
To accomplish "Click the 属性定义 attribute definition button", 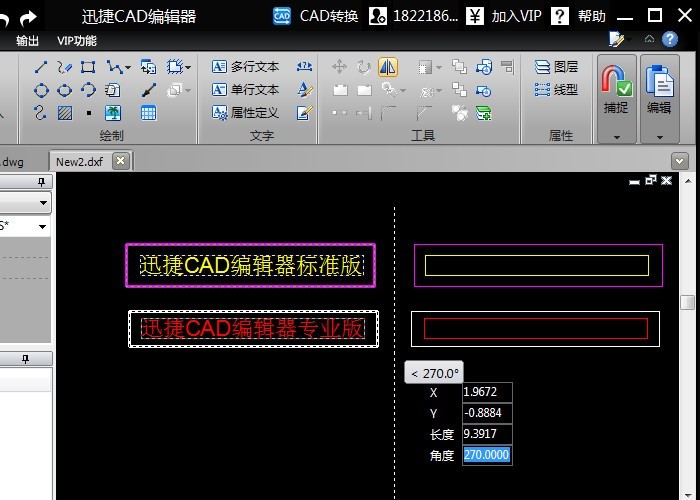I will coord(246,113).
